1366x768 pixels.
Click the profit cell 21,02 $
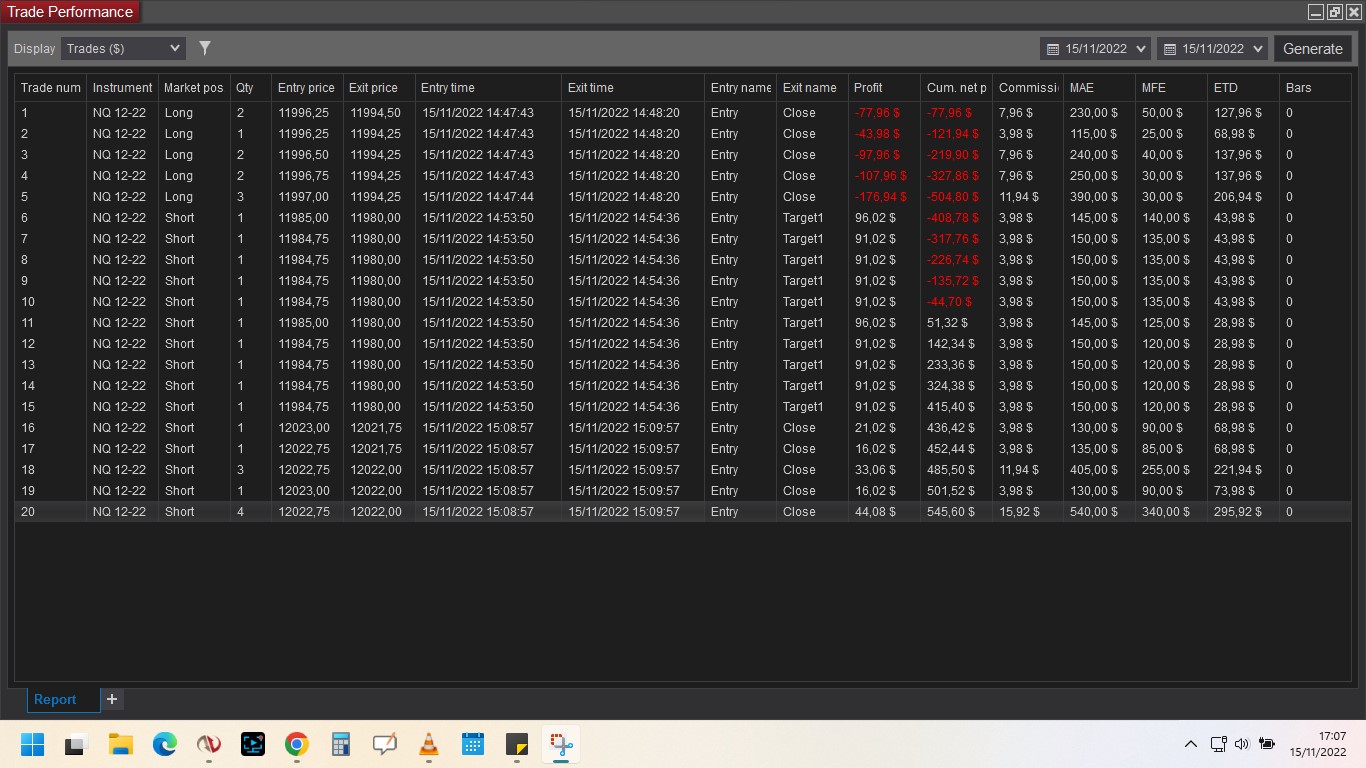click(x=875, y=428)
